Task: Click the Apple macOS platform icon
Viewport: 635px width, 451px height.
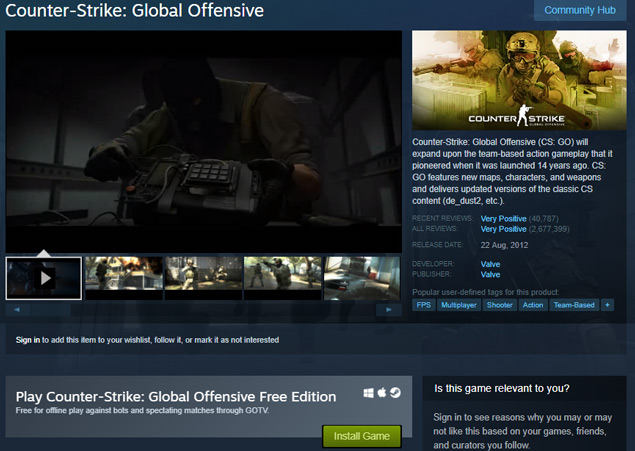Action: click(381, 392)
